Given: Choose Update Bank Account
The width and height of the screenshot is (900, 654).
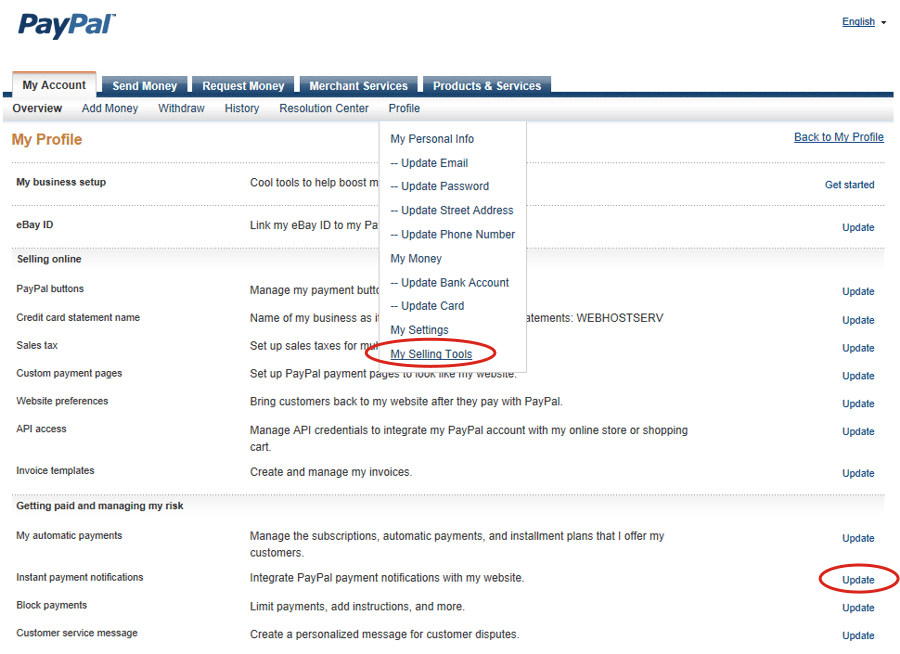Looking at the screenshot, I should pyautogui.click(x=449, y=283).
